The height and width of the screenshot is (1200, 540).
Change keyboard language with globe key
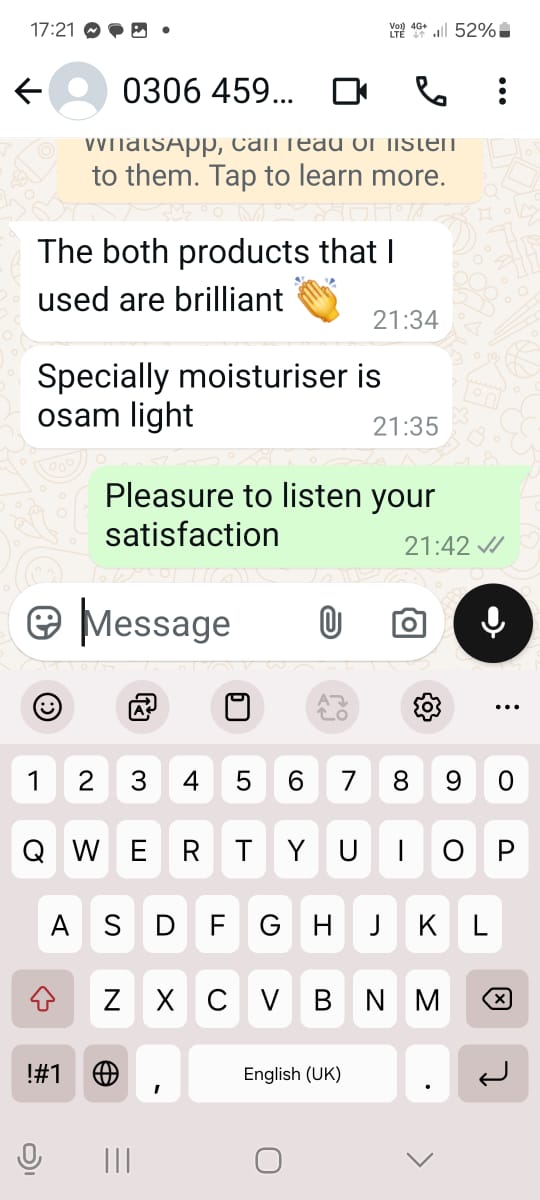(105, 1074)
